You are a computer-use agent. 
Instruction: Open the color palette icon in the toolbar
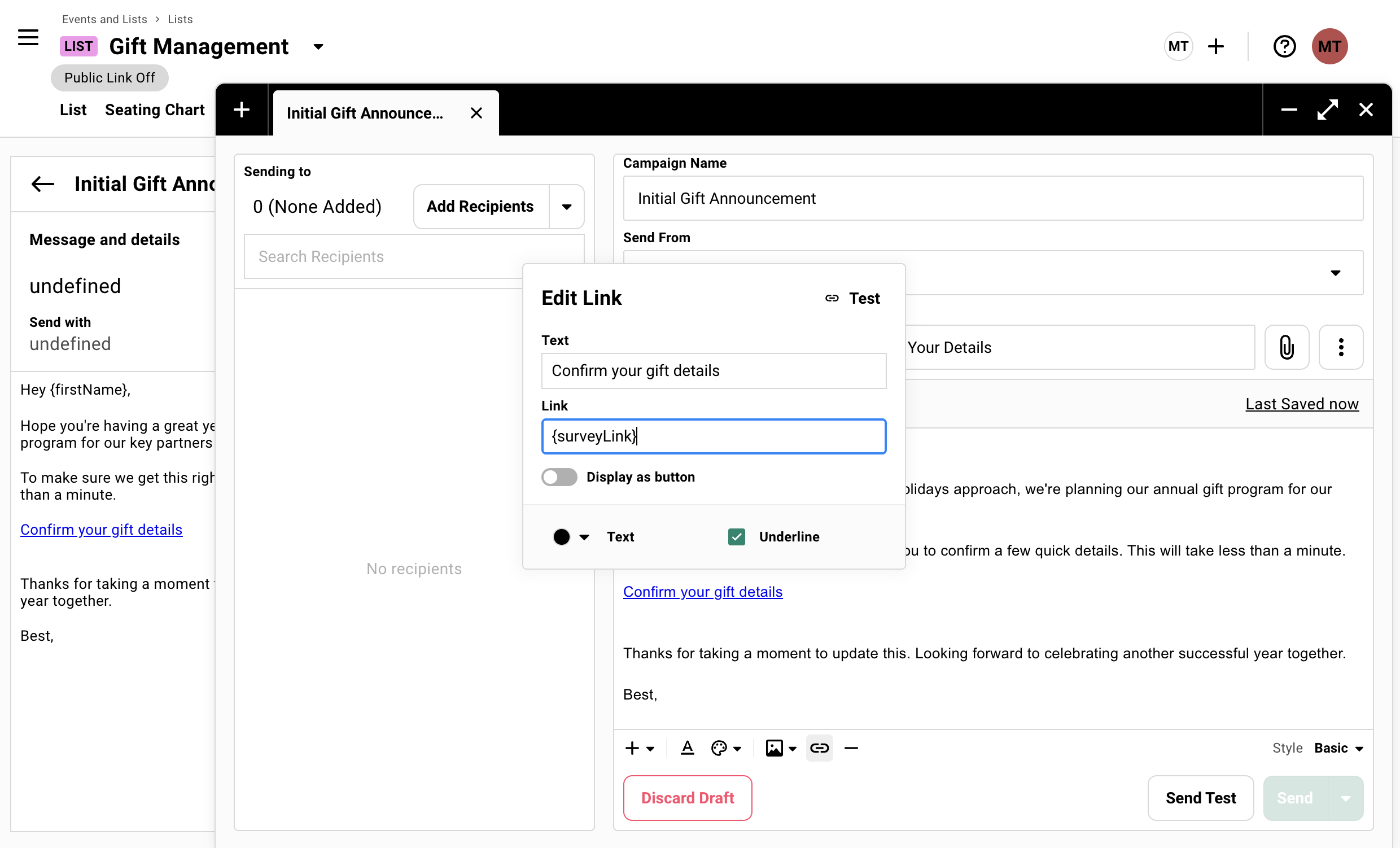pos(720,748)
